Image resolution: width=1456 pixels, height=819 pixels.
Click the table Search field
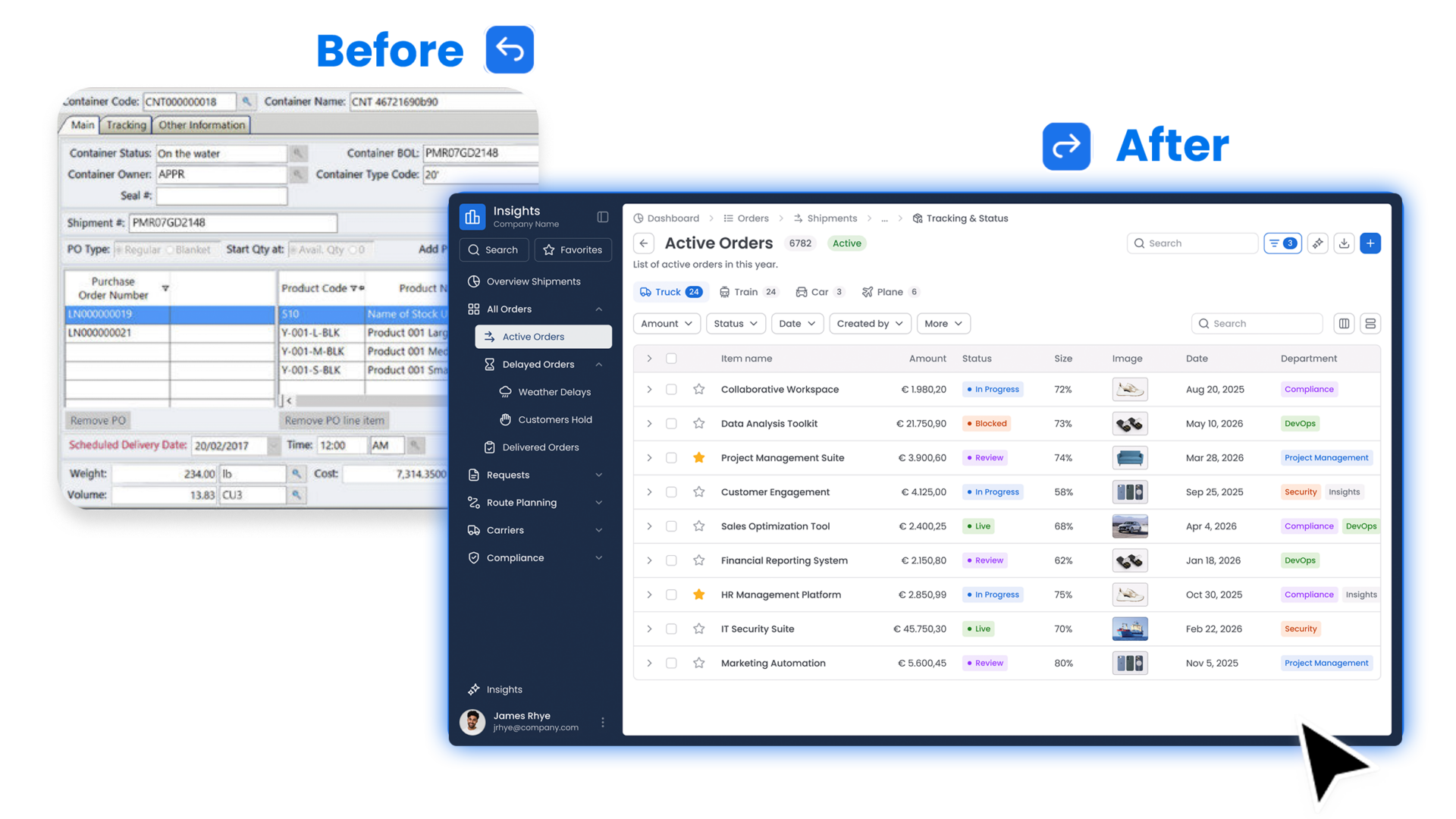pos(1259,324)
